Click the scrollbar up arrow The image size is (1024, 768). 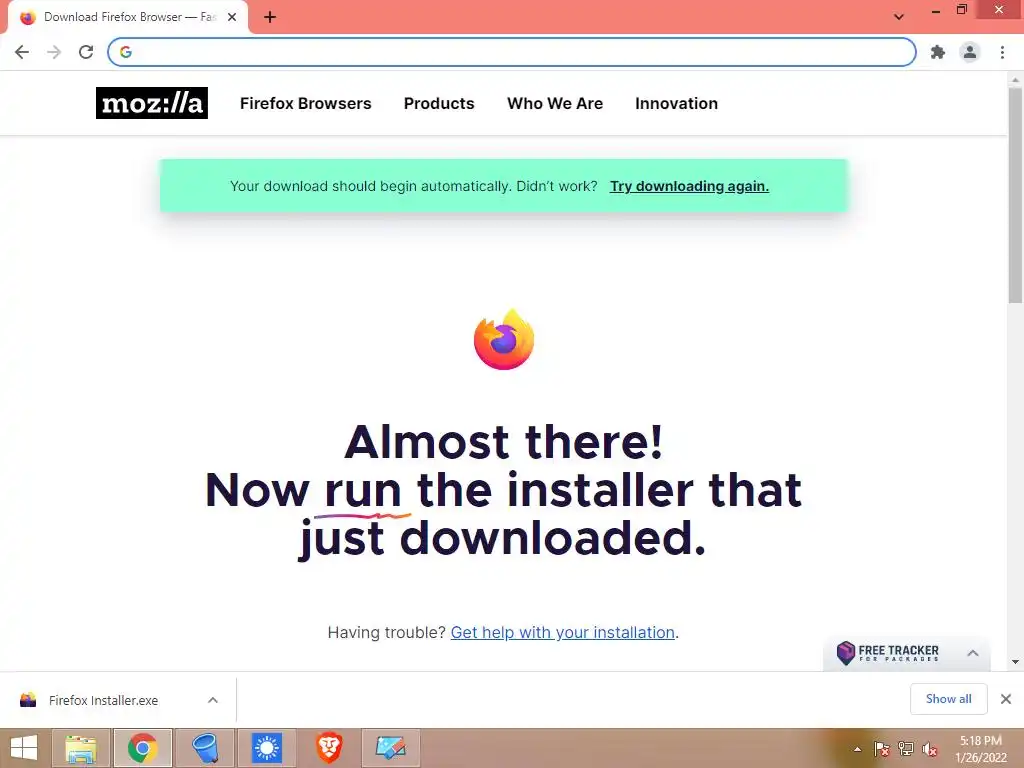(1015, 80)
